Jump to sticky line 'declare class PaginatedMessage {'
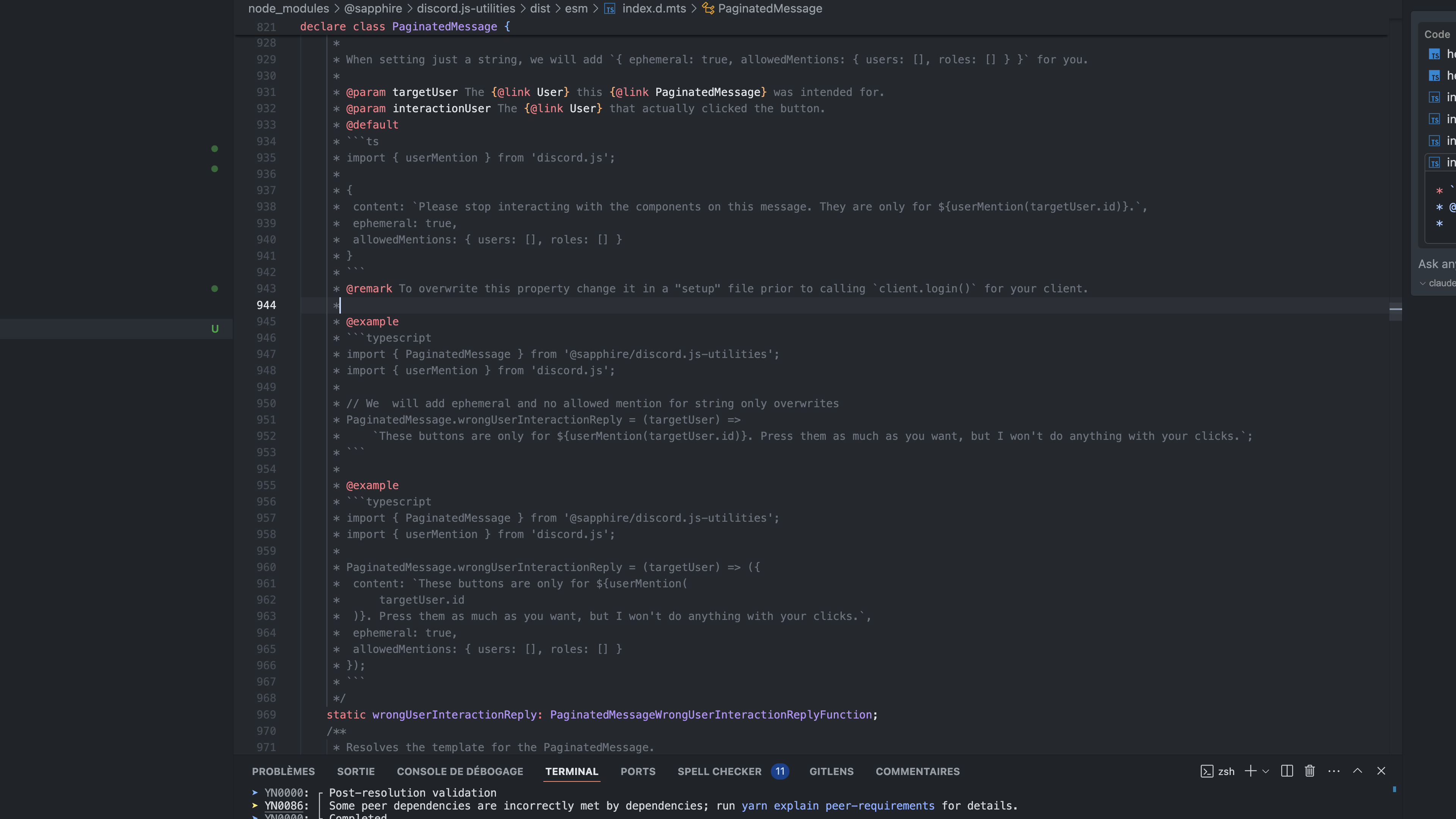The width and height of the screenshot is (1456, 819). (x=405, y=27)
